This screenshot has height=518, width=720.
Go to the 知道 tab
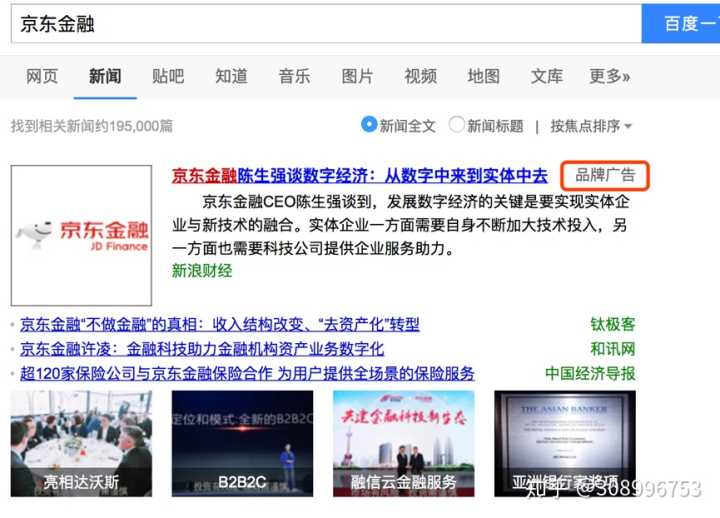point(231,76)
